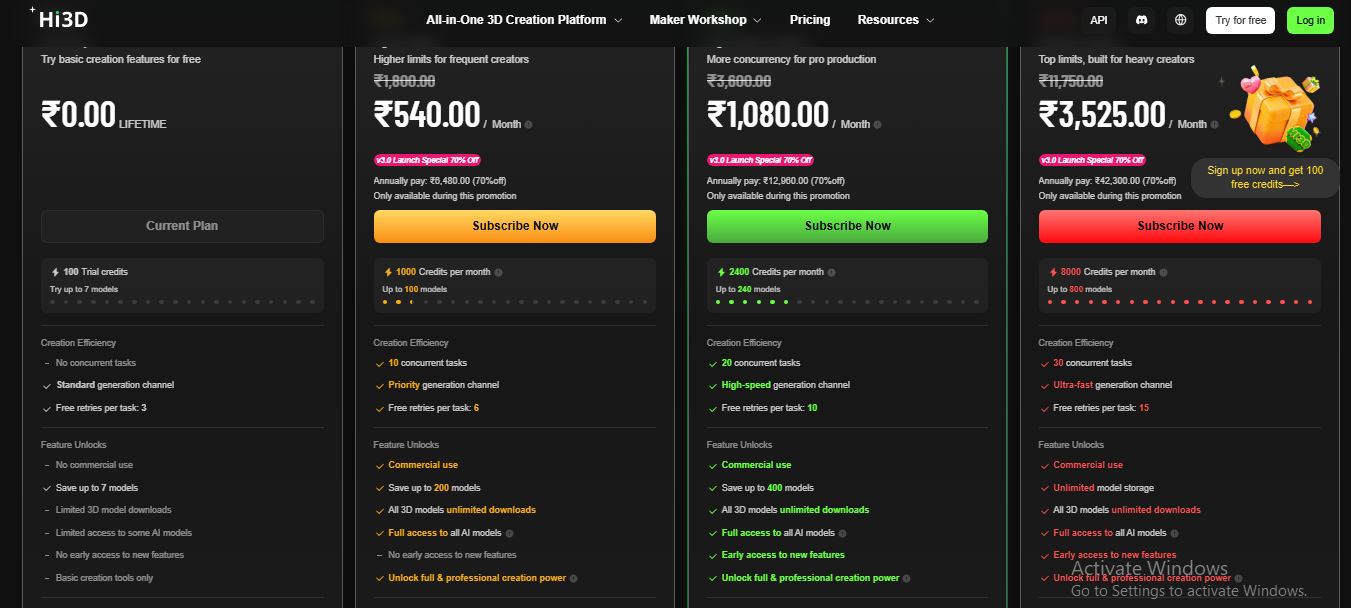Click the Try for free button
1351x608 pixels.
(x=1240, y=20)
